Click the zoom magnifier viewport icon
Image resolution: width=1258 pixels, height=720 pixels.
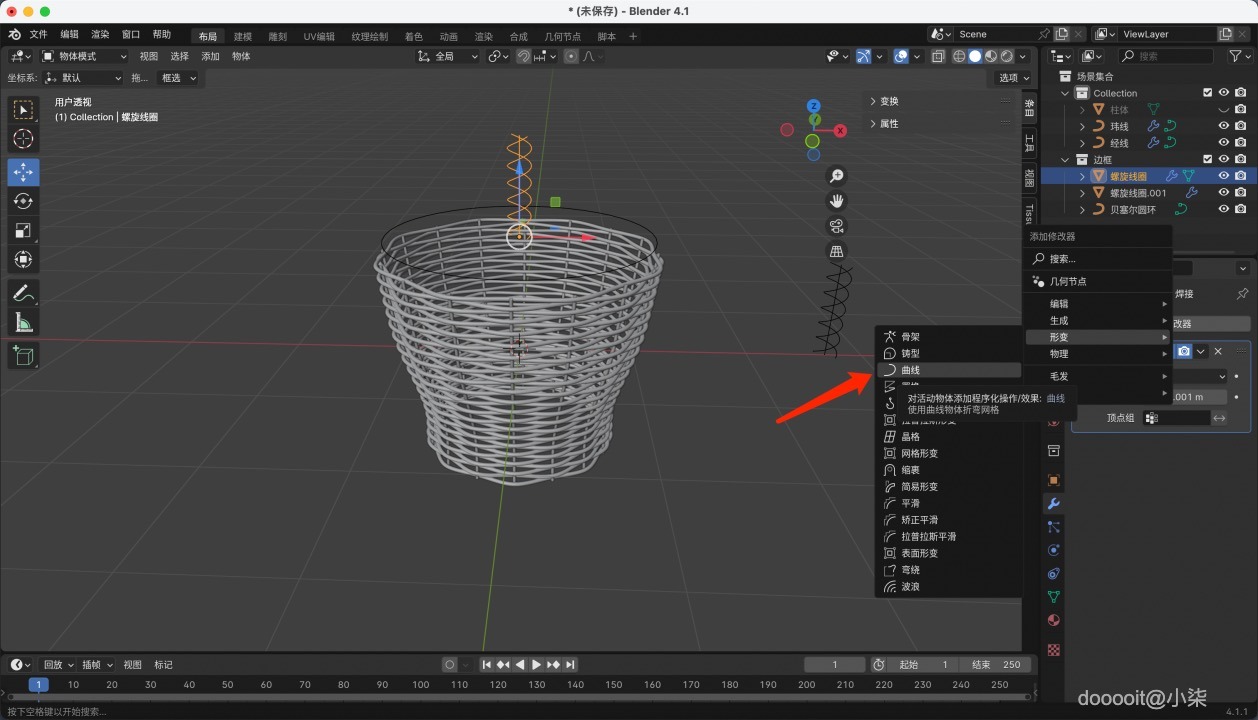coord(837,176)
